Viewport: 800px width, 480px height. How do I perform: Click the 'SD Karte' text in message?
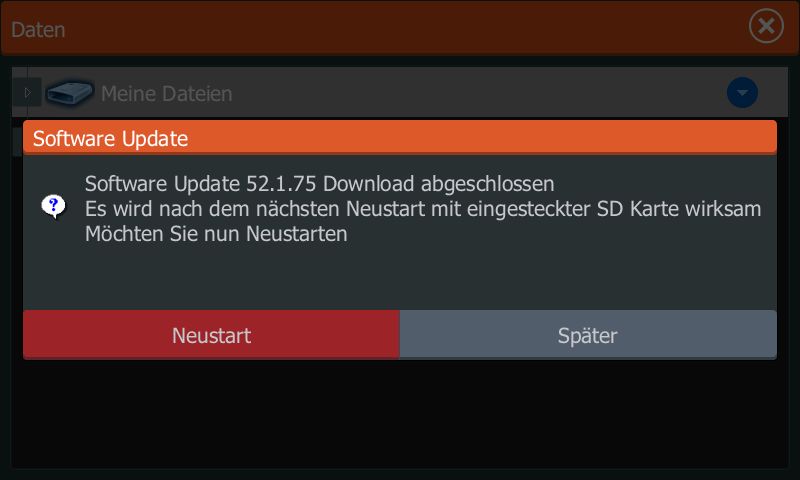point(638,209)
